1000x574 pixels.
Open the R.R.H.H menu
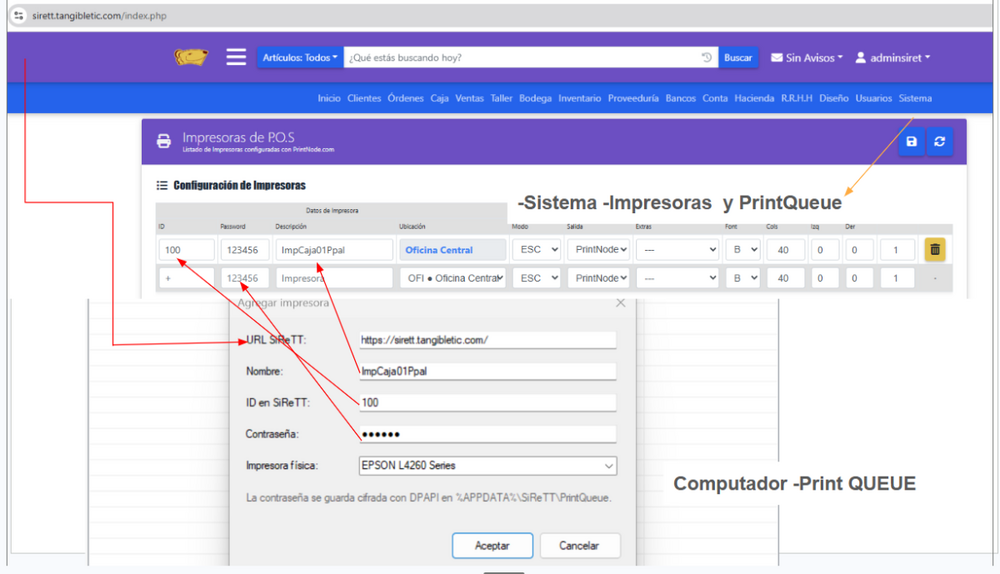[x=797, y=98]
